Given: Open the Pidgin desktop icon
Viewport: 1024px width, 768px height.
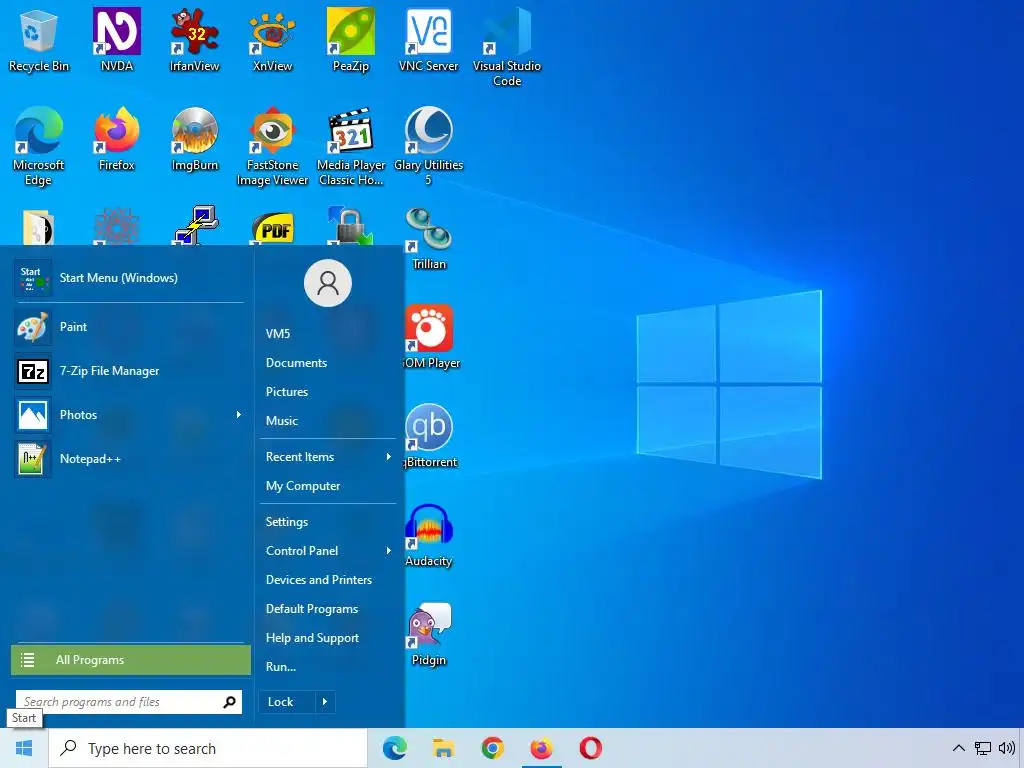Looking at the screenshot, I should coord(428,634).
